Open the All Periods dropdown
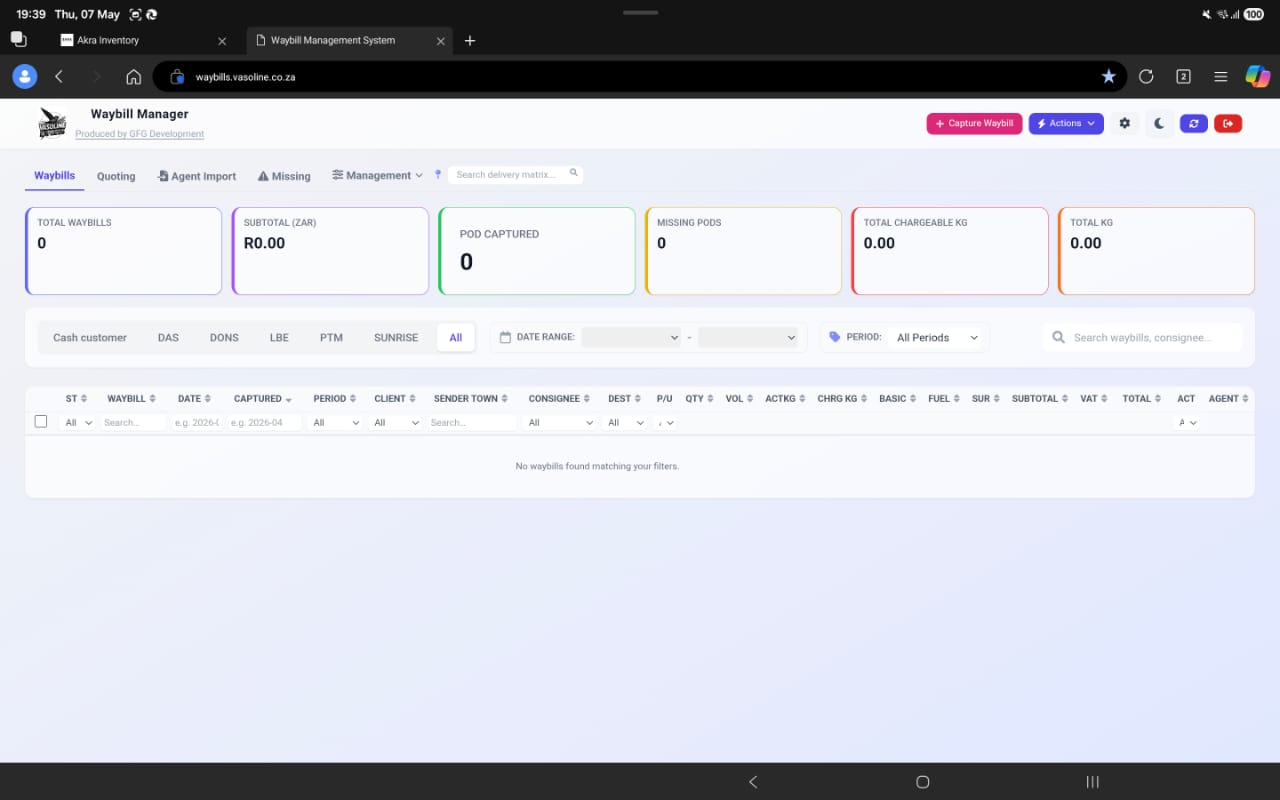The image size is (1280, 800). click(937, 337)
